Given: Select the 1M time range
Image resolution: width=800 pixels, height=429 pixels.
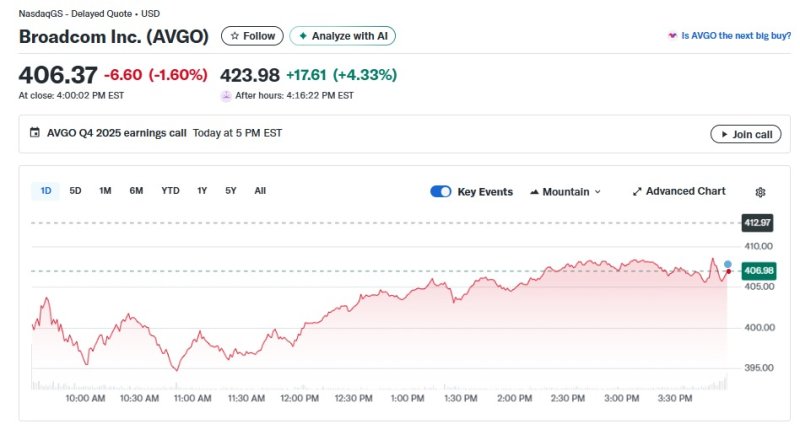Looking at the screenshot, I should 105,190.
